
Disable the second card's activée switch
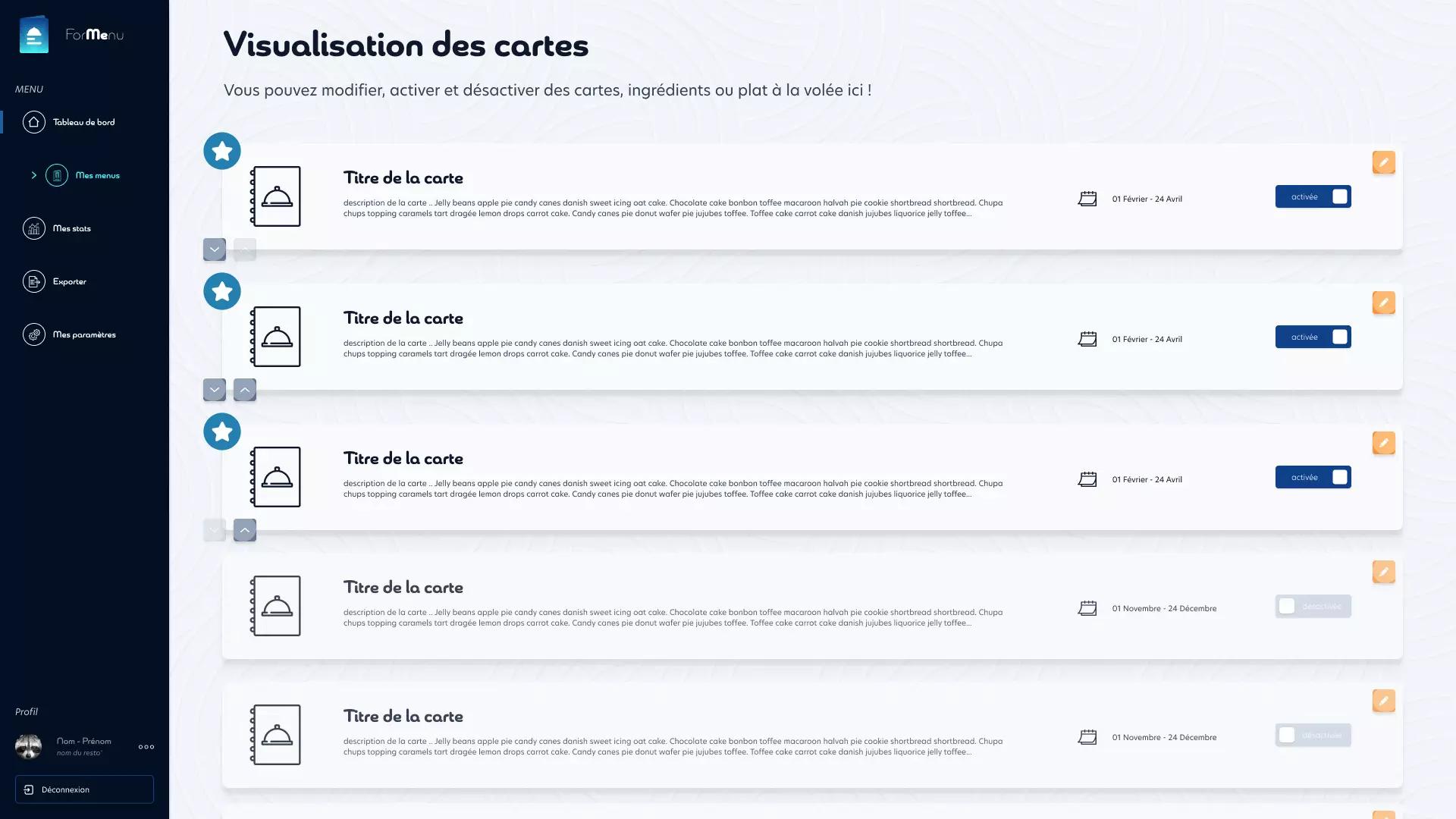click(1313, 337)
